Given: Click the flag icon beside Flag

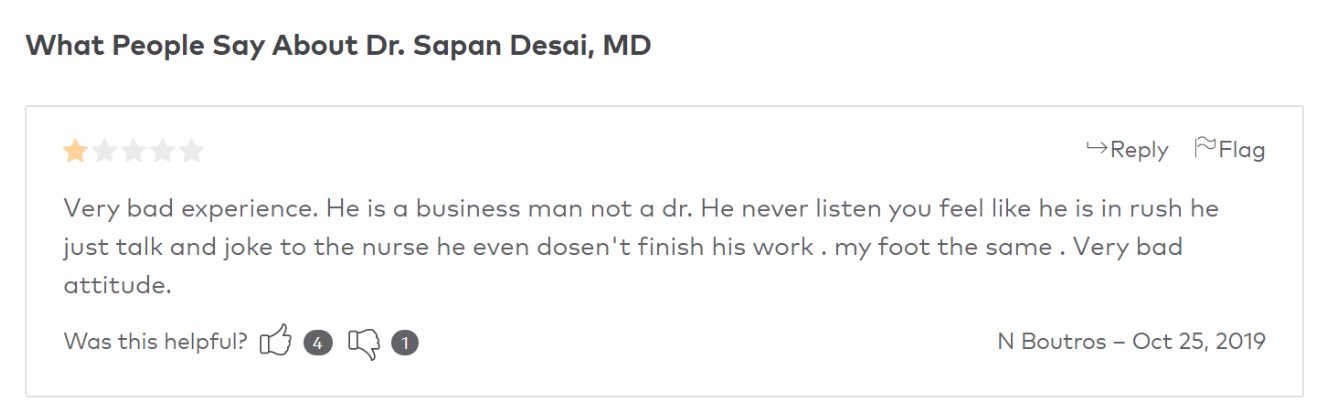Looking at the screenshot, I should [1205, 148].
